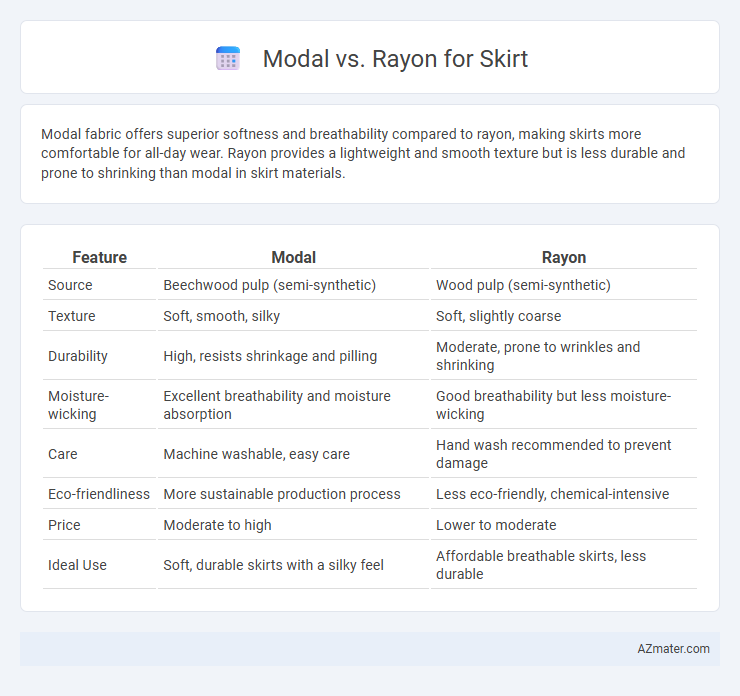Select 'Moderate, prone to wrinkles and shrinking' cell
The width and height of the screenshot is (740, 696).
point(564,356)
